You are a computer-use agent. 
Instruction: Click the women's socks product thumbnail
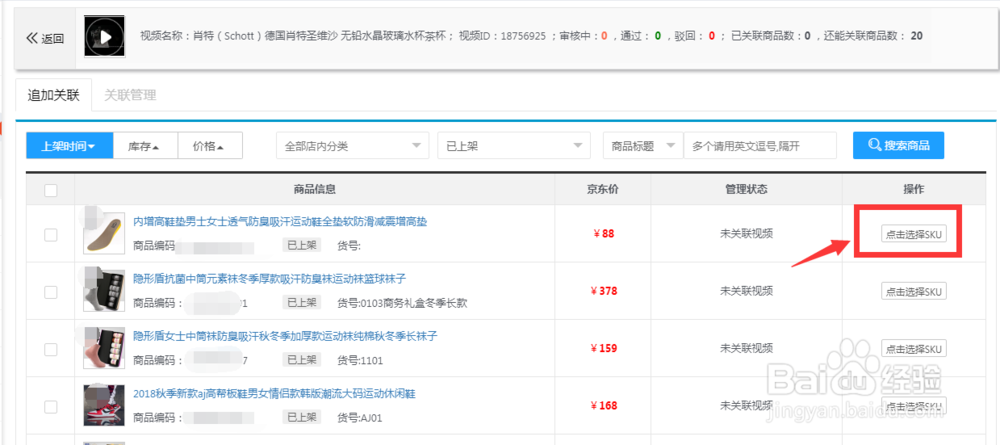[x=104, y=348]
